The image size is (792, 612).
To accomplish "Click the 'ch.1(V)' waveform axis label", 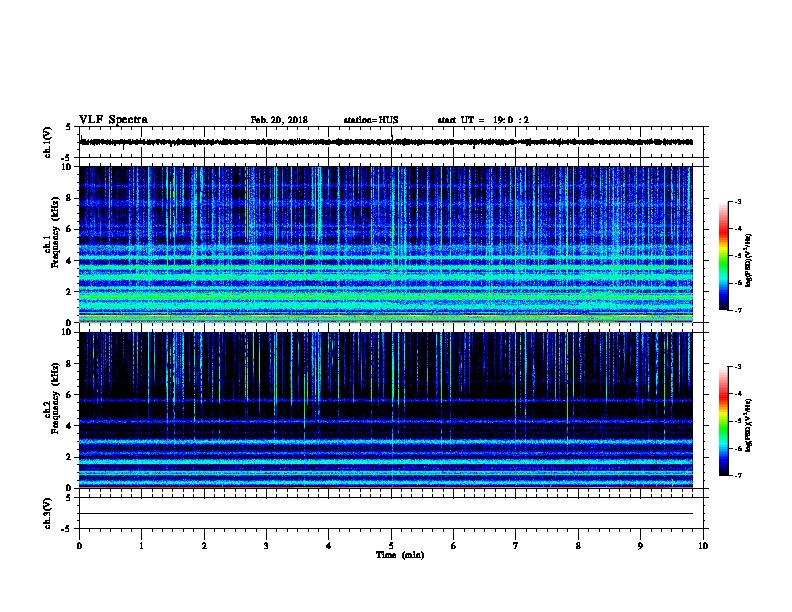I will (x=48, y=142).
